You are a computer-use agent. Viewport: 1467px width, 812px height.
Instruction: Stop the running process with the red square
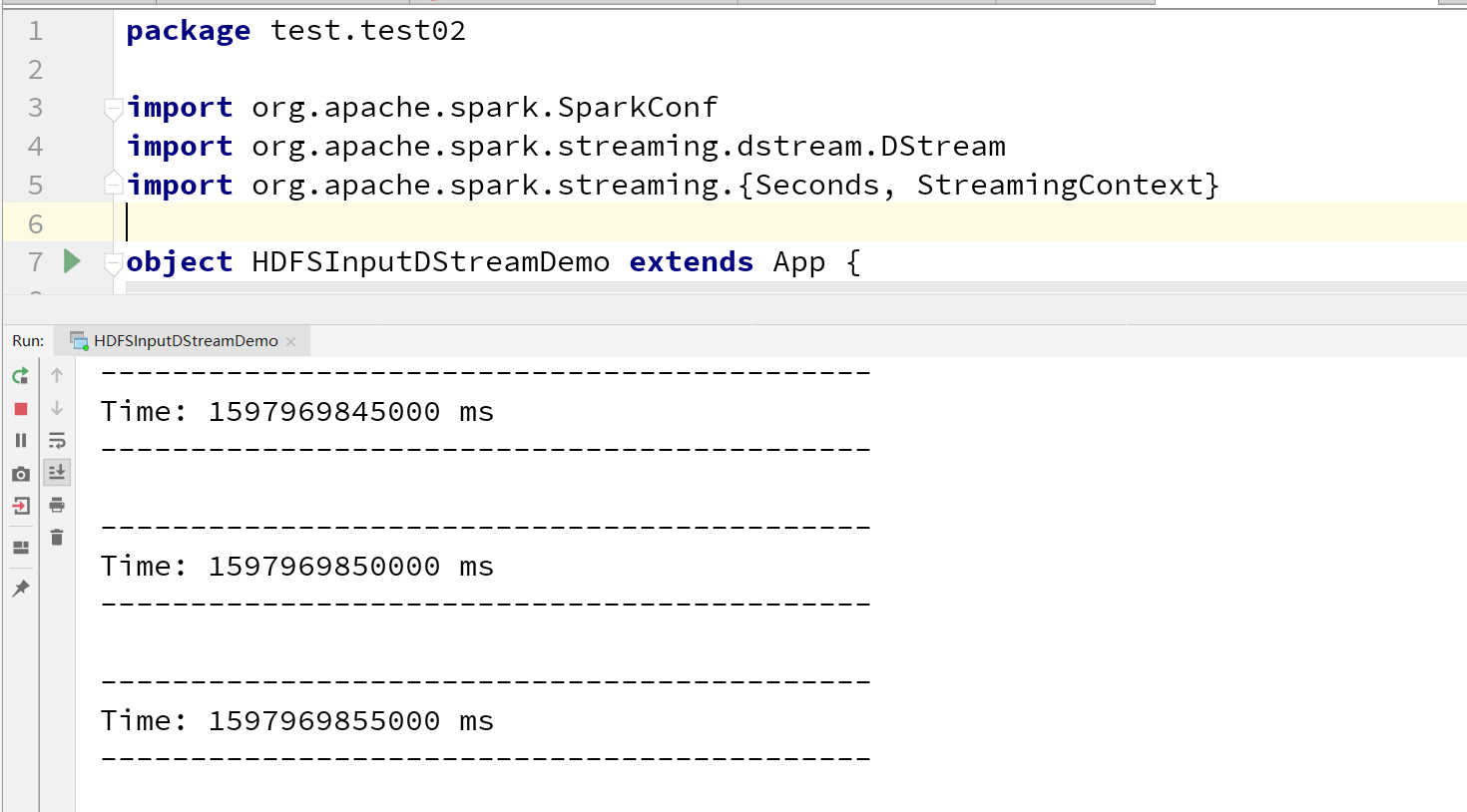point(20,409)
